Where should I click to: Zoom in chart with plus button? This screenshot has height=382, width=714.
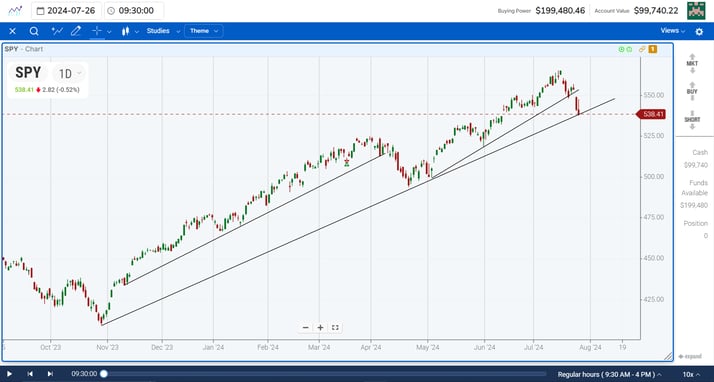coord(321,327)
